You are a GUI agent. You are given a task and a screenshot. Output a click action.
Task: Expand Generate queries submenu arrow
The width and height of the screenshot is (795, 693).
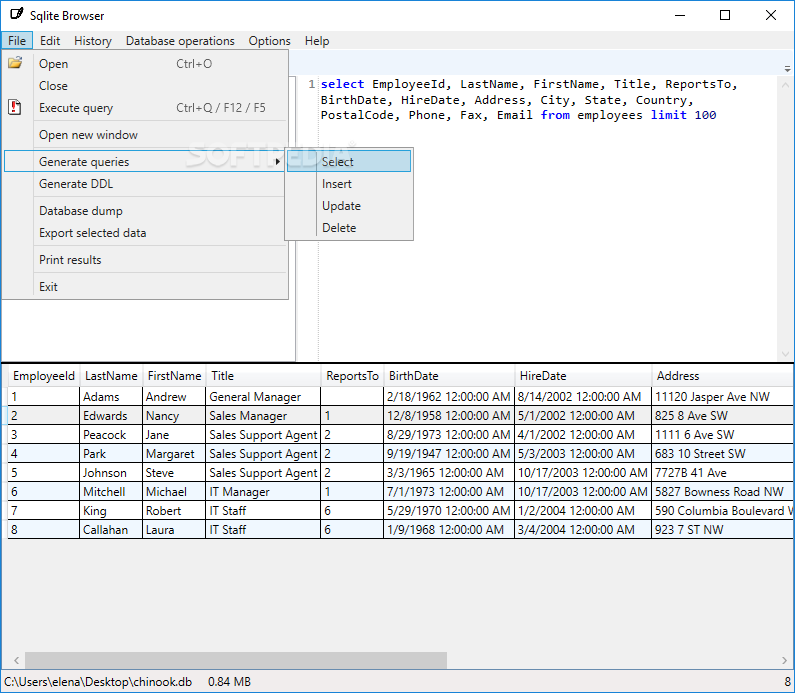tap(277, 162)
